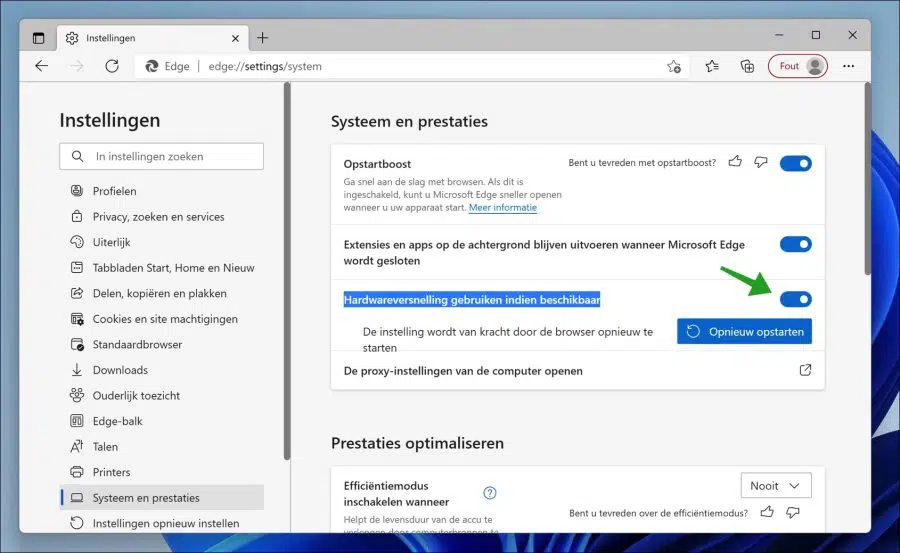Open Instellingen opnieuw instellen section
Viewport: 900px width, 553px height.
(x=161, y=523)
